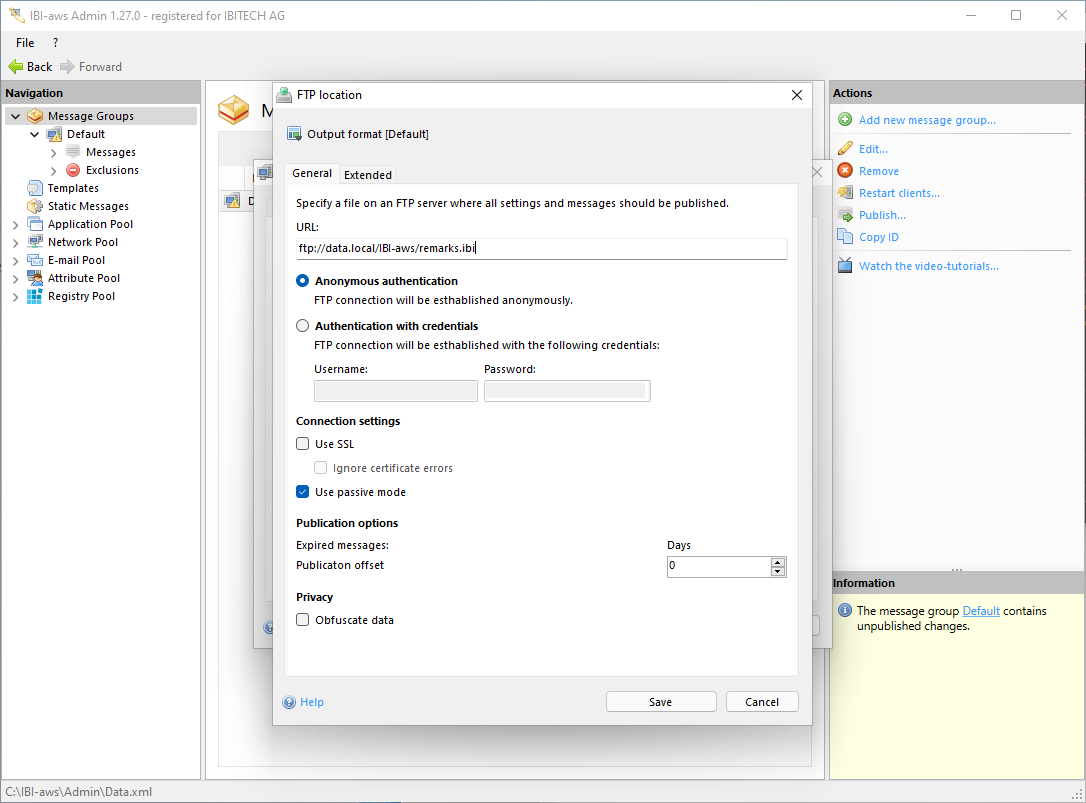Open the File menu
The width and height of the screenshot is (1086, 803).
click(25, 43)
